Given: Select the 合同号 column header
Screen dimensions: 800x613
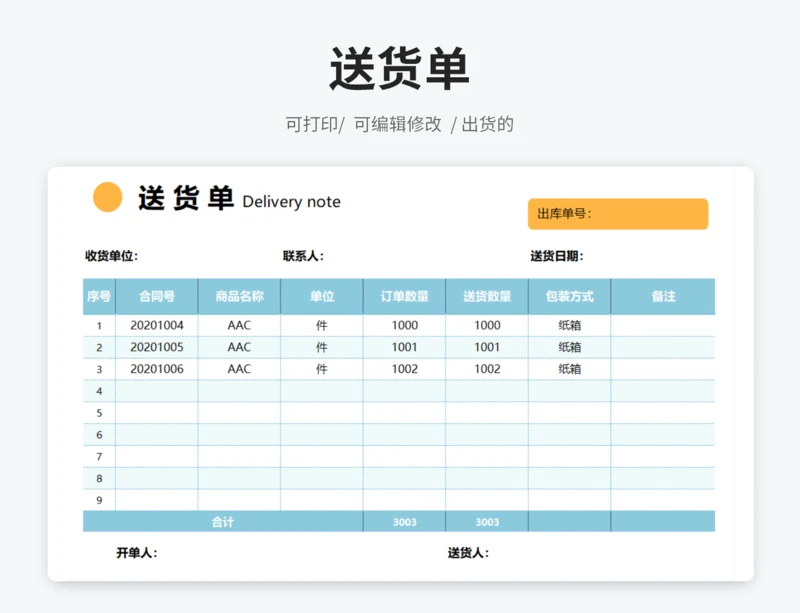Looking at the screenshot, I should pos(157,296).
